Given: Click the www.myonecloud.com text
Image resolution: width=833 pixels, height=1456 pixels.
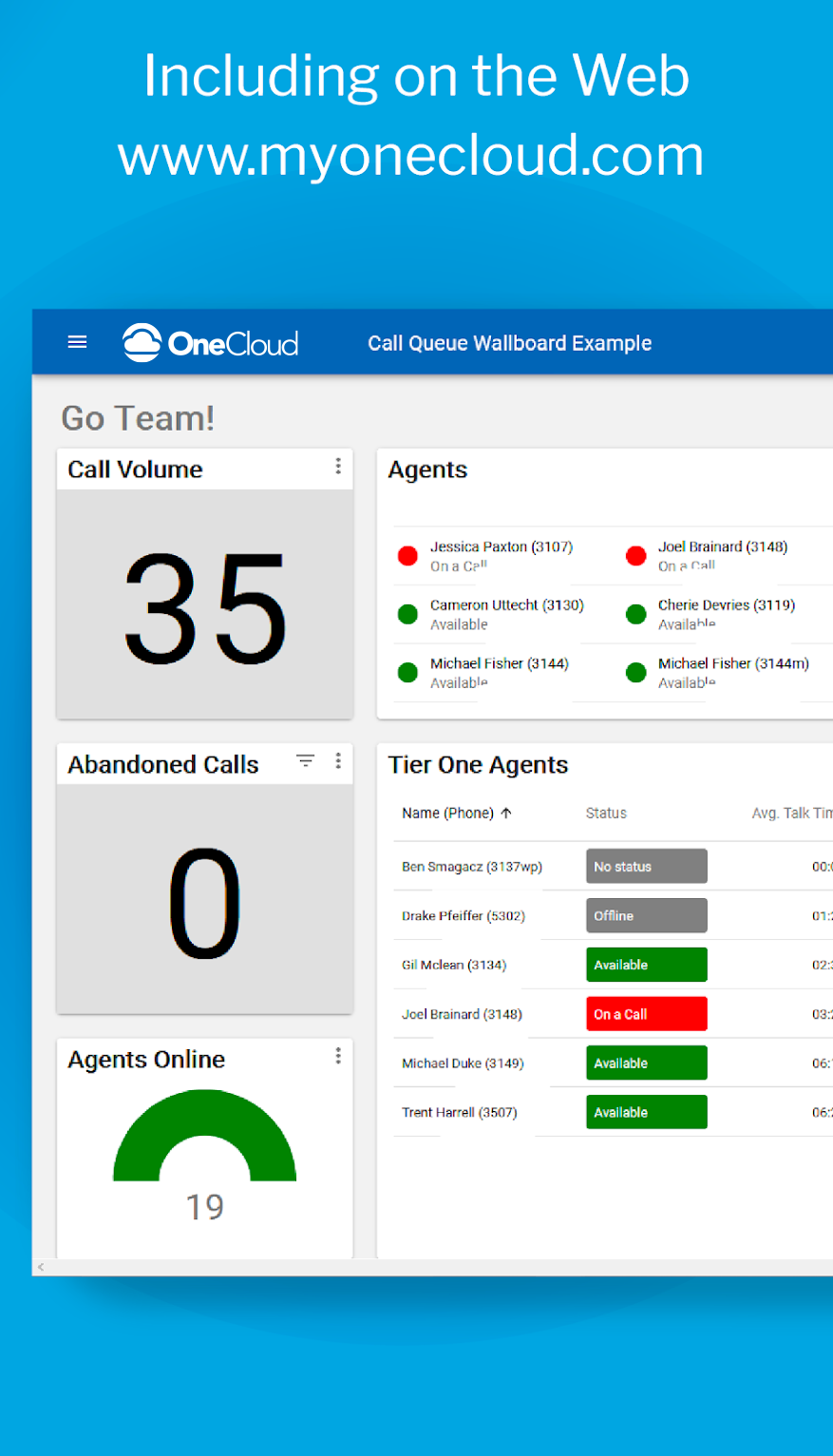Looking at the screenshot, I should click(x=411, y=156).
